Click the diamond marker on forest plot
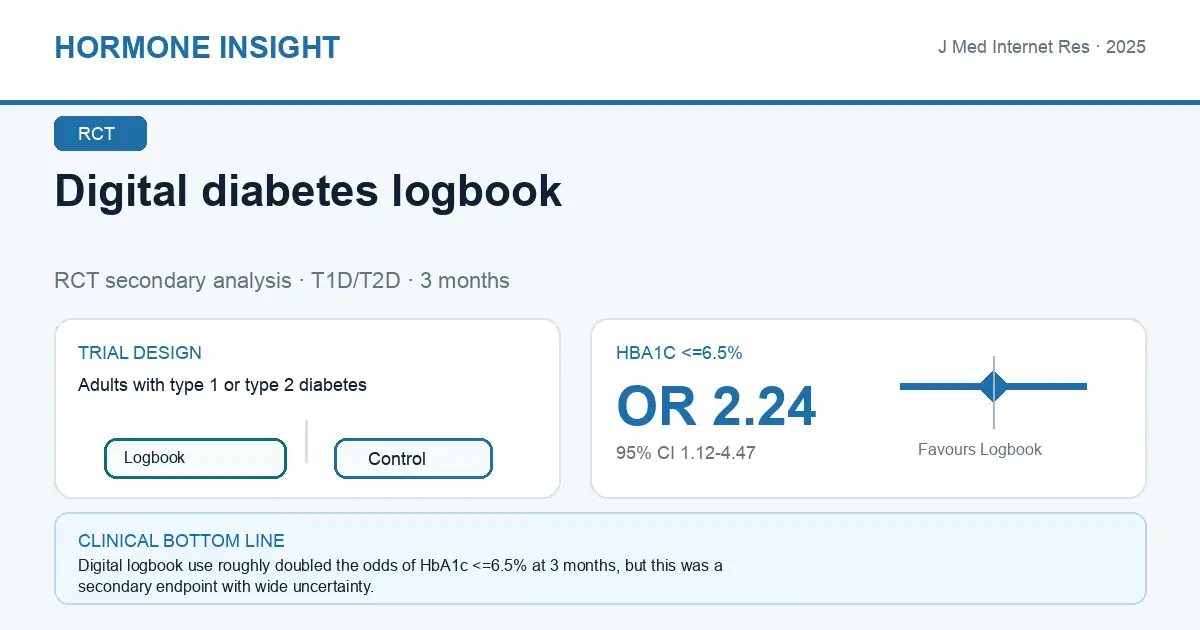The height and width of the screenshot is (630, 1200). pyautogui.click(x=994, y=386)
